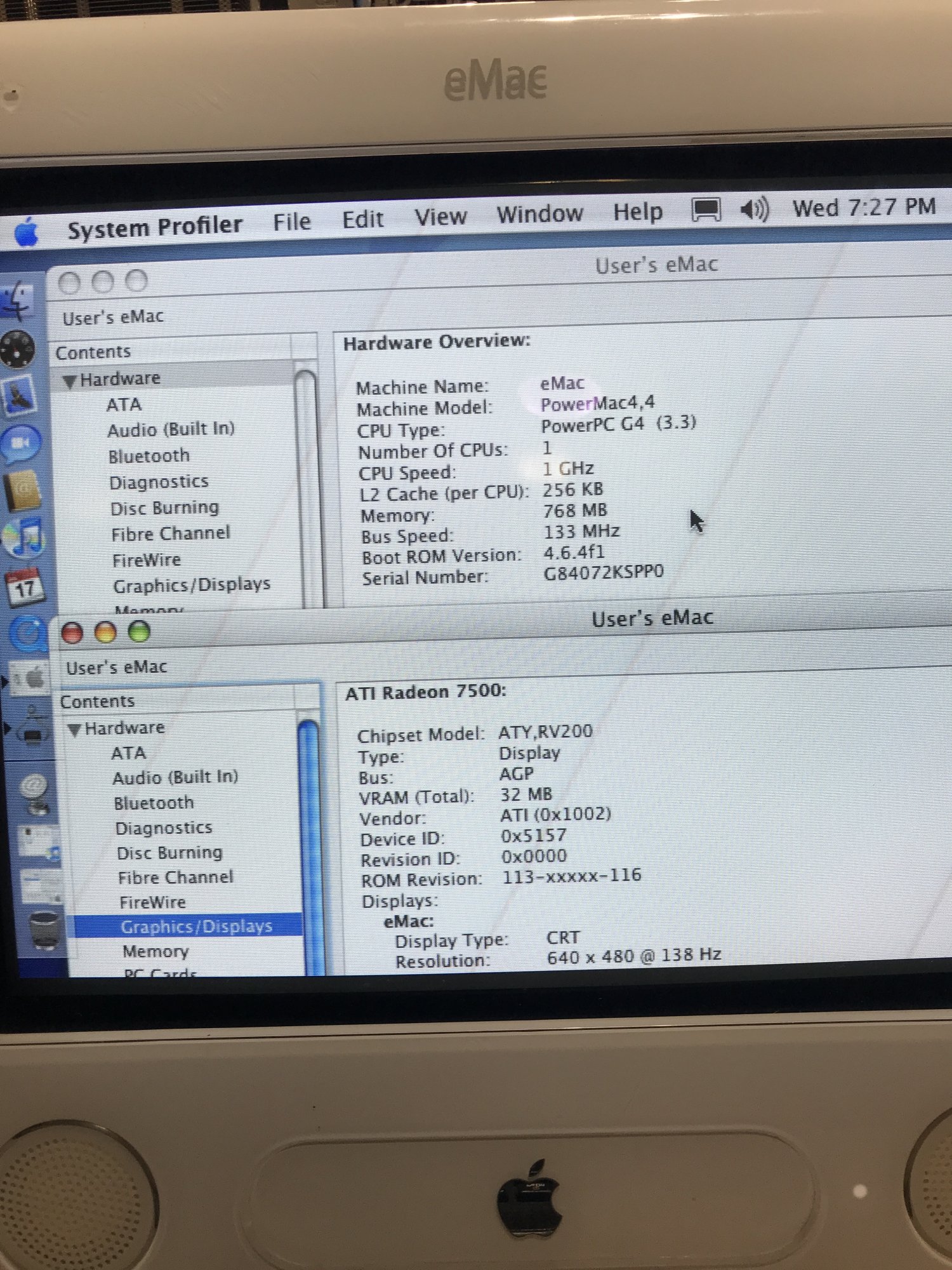Collapse Hardware triangle in the back window
Viewport: 952px width, 1270px height.
[70, 381]
